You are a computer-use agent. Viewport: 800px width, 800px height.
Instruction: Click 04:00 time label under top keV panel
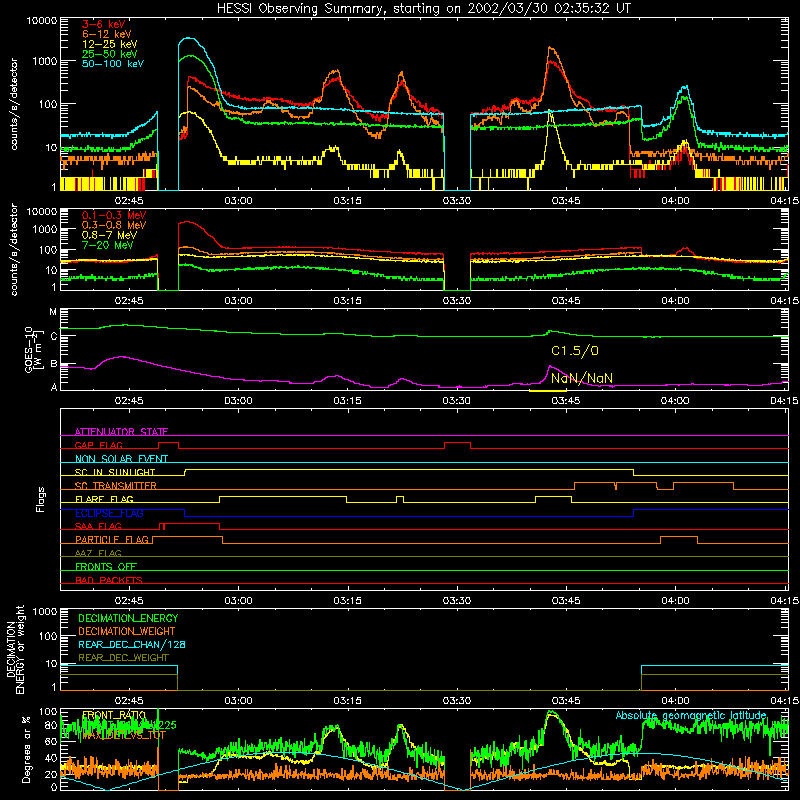click(675, 201)
